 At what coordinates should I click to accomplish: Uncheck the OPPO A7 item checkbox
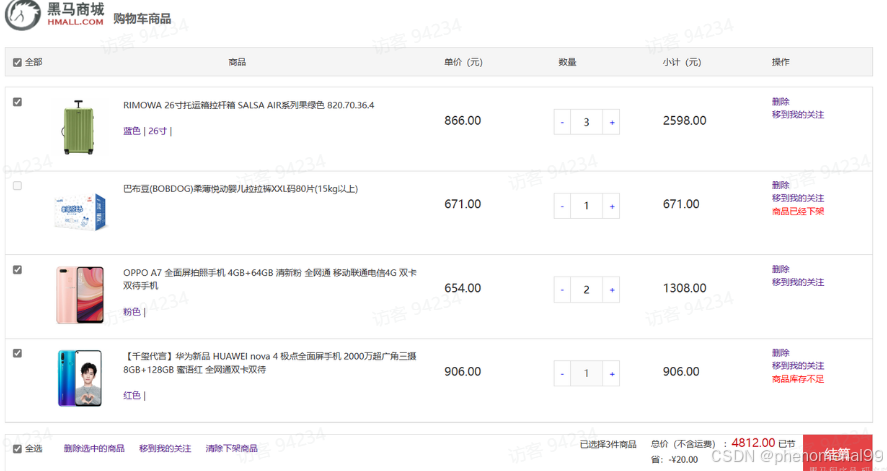click(17, 270)
